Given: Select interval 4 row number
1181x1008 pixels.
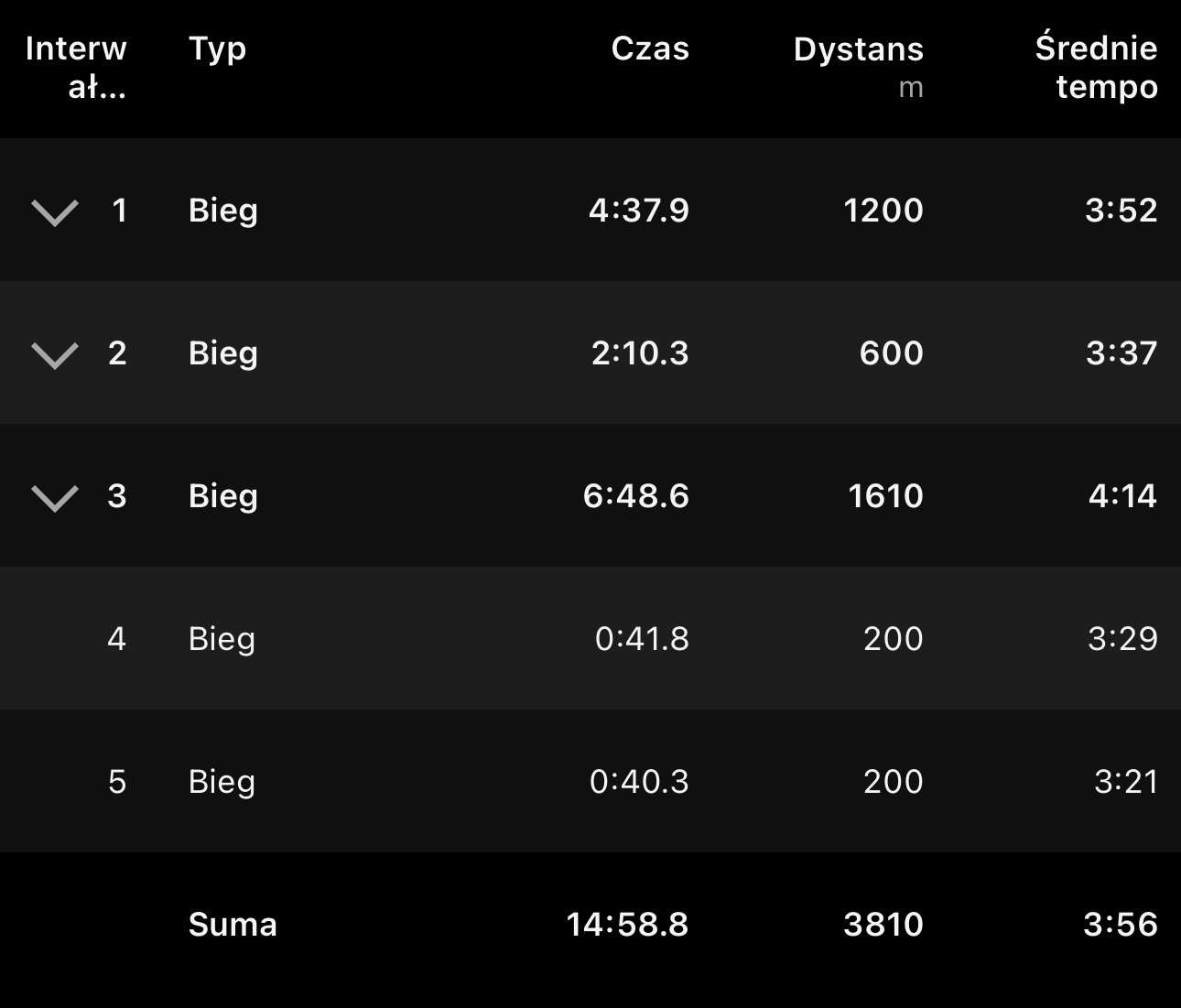Looking at the screenshot, I should pyautogui.click(x=116, y=638).
